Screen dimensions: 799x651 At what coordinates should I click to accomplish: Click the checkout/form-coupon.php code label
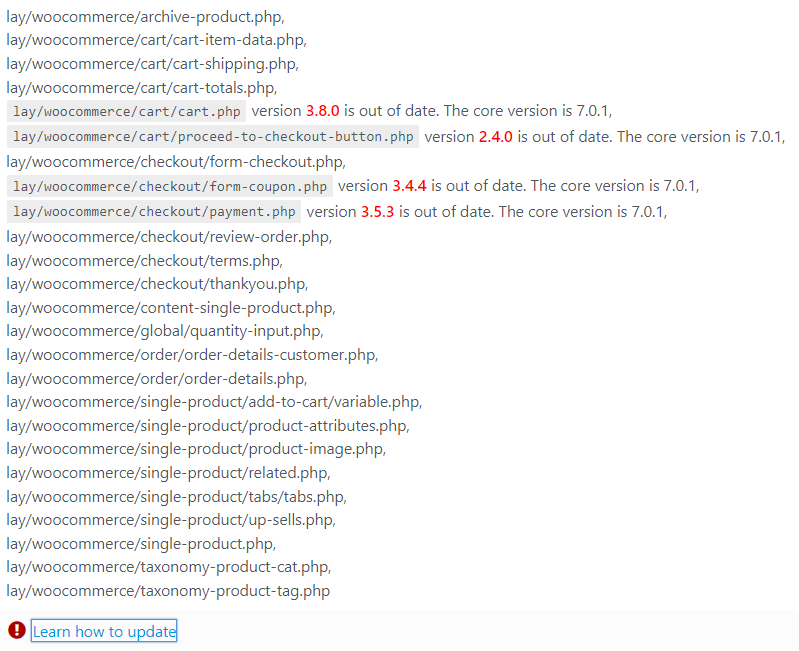170,186
